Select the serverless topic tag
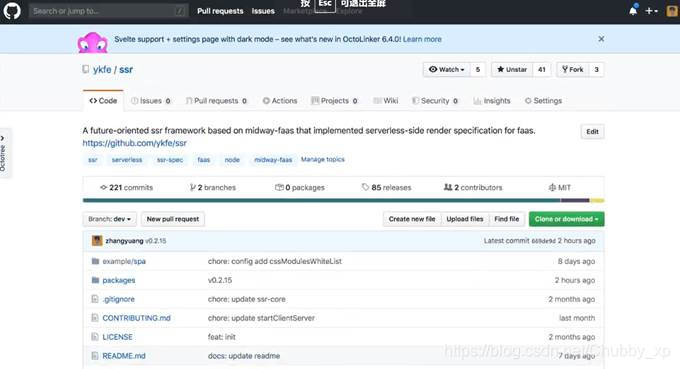The height and width of the screenshot is (369, 680). 127,160
